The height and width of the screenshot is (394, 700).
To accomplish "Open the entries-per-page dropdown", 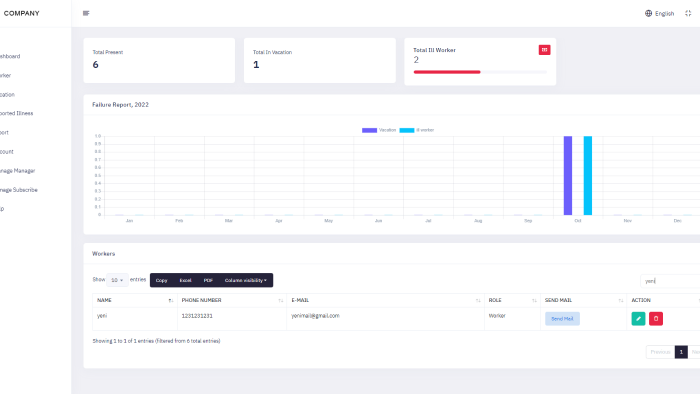I will (117, 280).
